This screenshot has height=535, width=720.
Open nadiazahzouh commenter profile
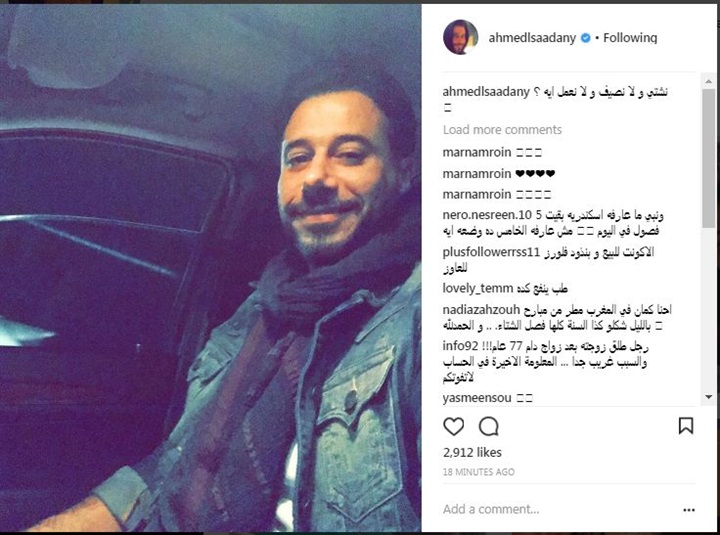(x=481, y=310)
